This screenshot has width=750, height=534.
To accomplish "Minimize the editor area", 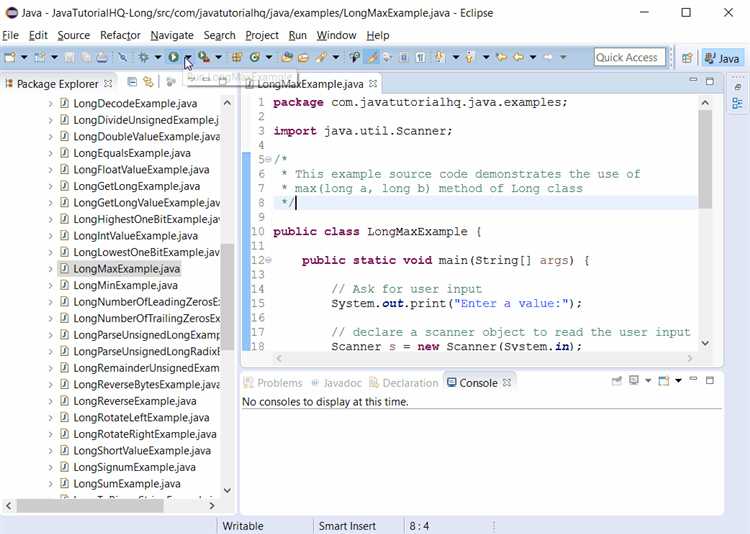I will coord(693,80).
